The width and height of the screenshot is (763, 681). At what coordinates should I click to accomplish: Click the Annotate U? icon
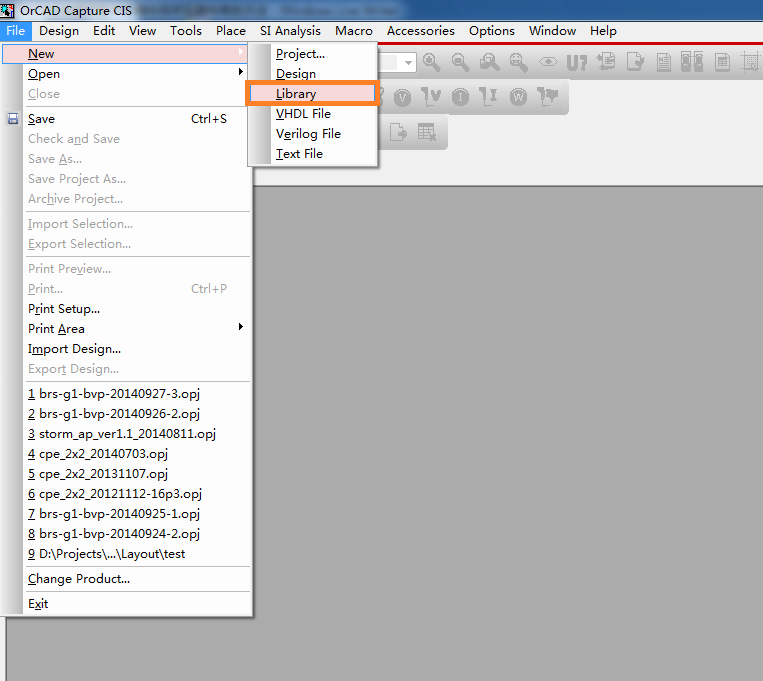(577, 62)
